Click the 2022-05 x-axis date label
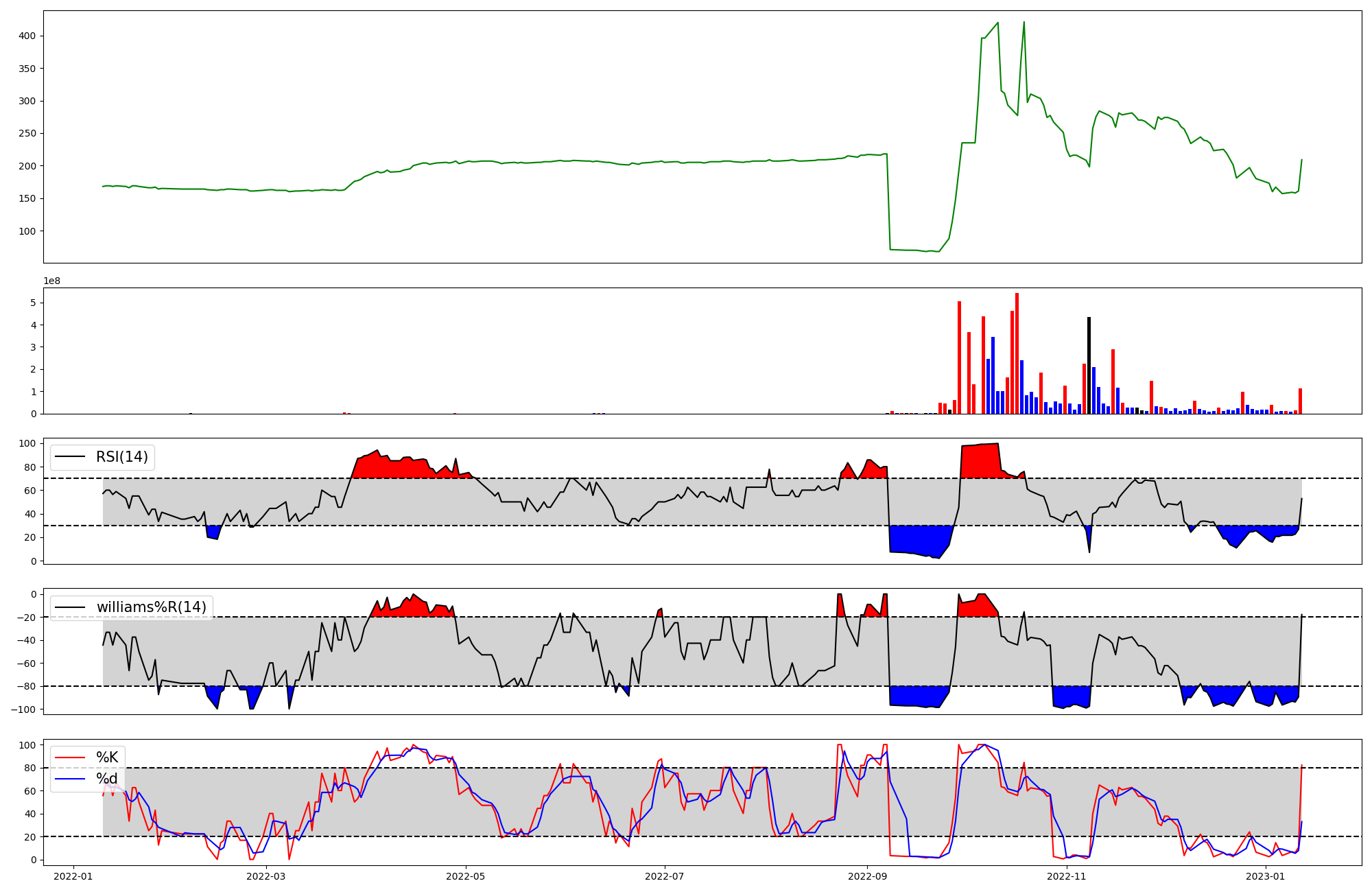The height and width of the screenshot is (892, 1372). [x=466, y=876]
